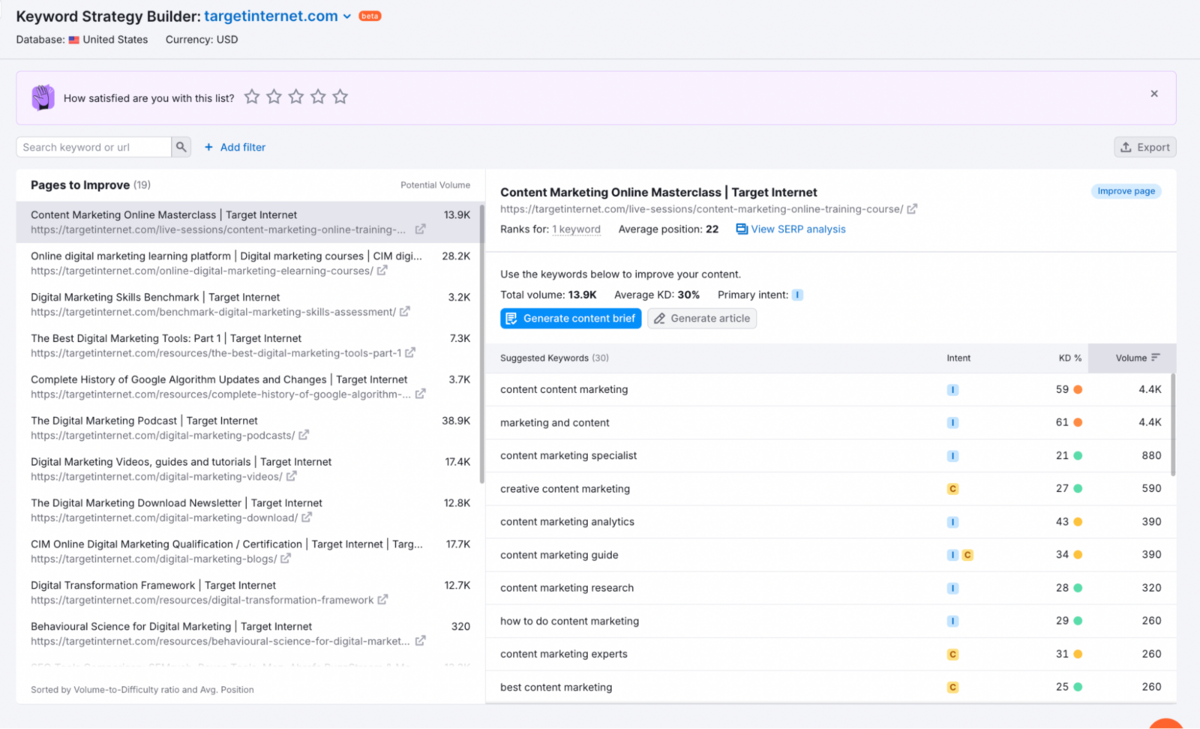The width and height of the screenshot is (1200, 729).
Task: Click the Search keyword or url field
Action: pyautogui.click(x=94, y=147)
